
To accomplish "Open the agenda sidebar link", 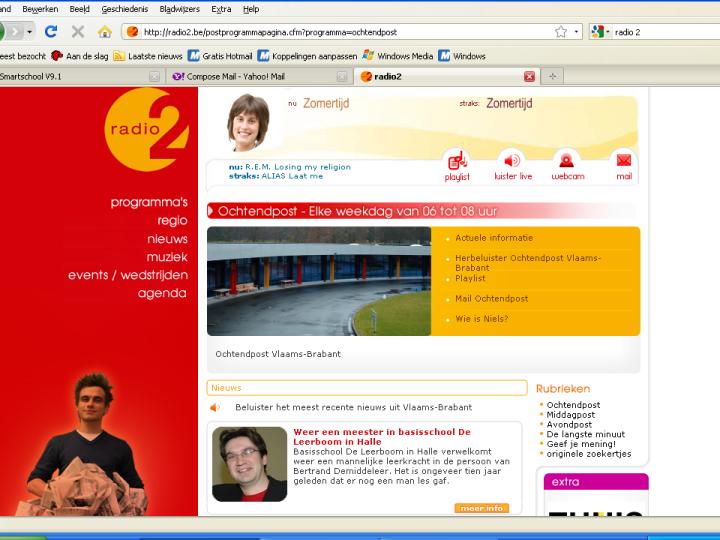I will point(162,293).
